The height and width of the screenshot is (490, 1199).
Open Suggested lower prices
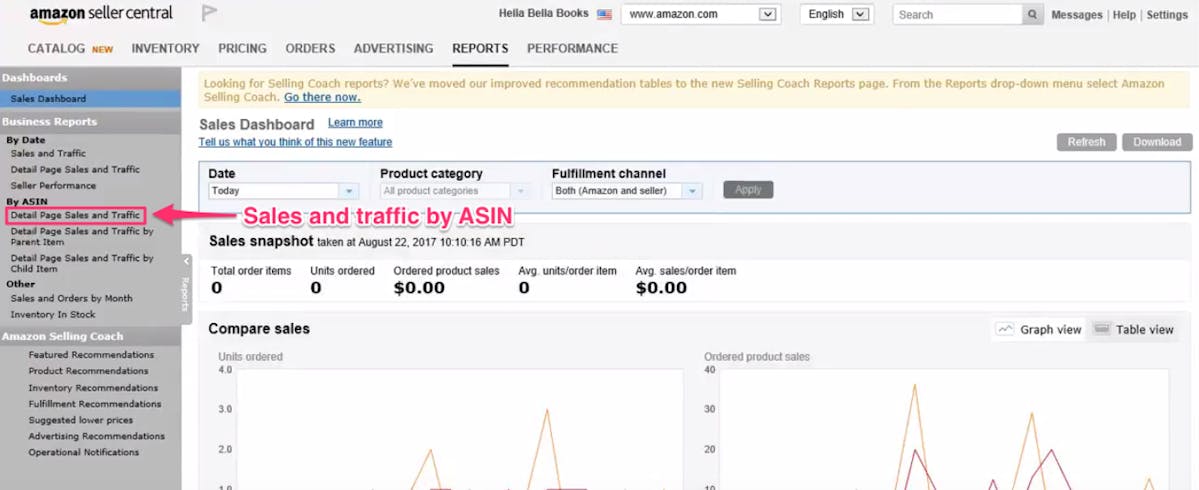tap(80, 420)
